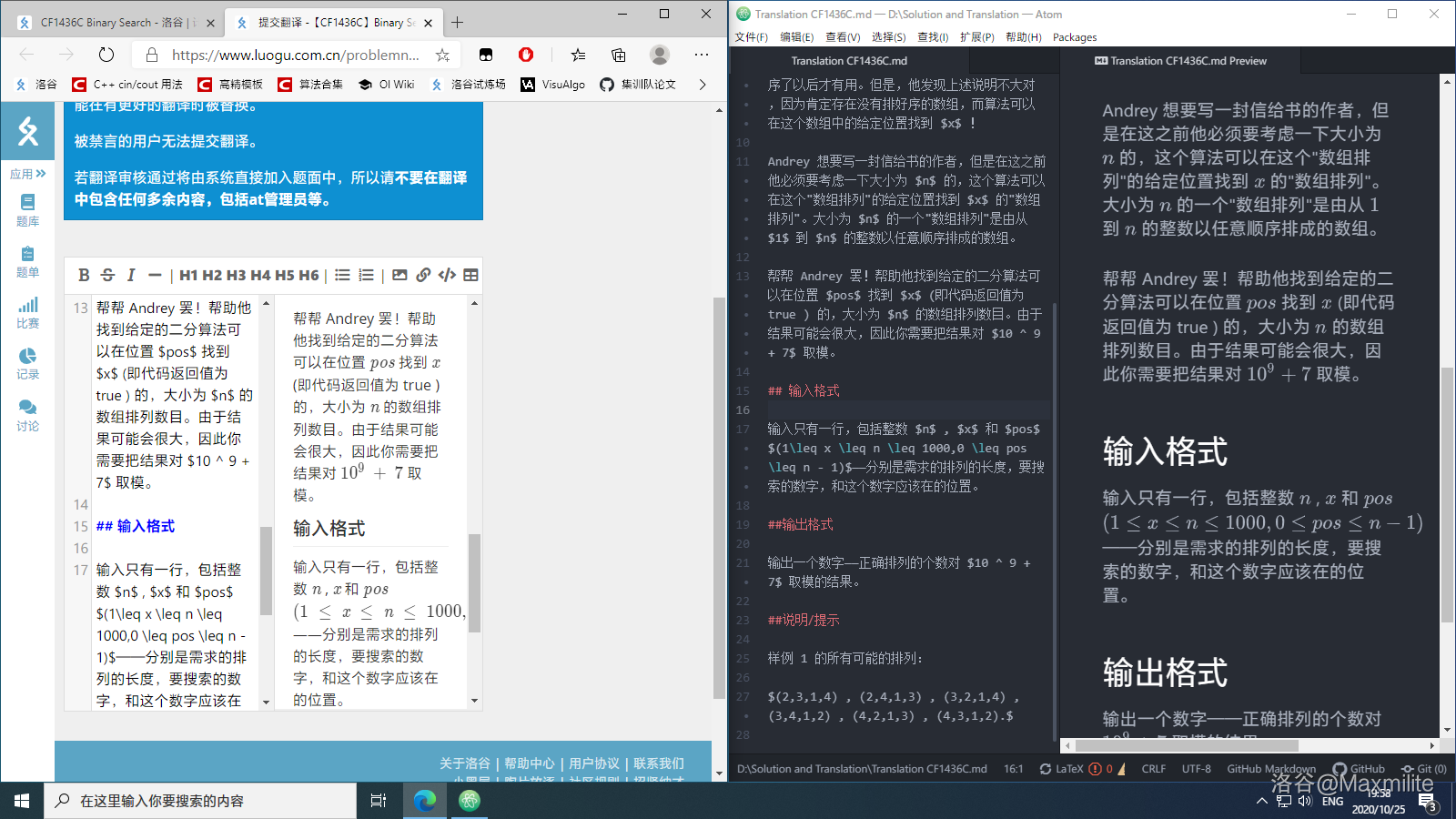
Task: Open Edge favorites list icon
Action: [x=578, y=55]
